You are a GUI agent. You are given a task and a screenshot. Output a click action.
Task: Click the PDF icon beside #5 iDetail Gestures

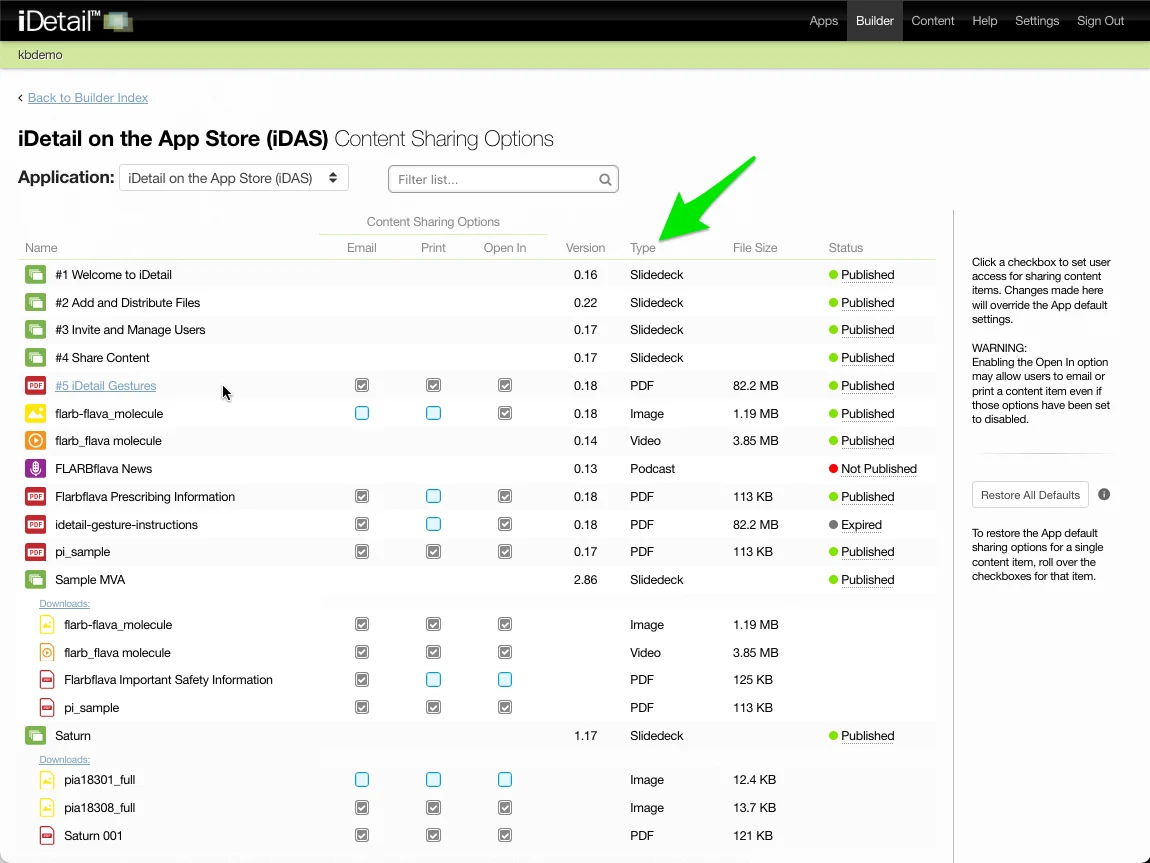pyautogui.click(x=36, y=386)
